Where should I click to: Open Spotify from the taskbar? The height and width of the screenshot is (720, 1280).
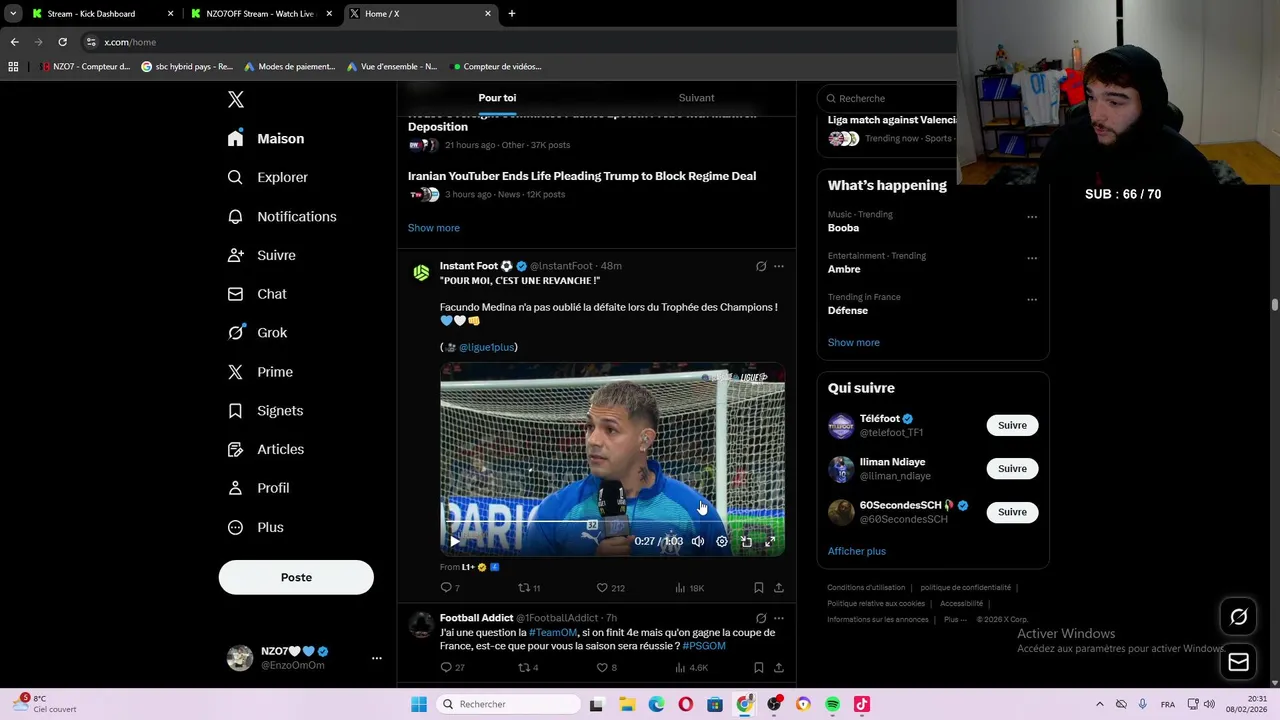[x=832, y=704]
